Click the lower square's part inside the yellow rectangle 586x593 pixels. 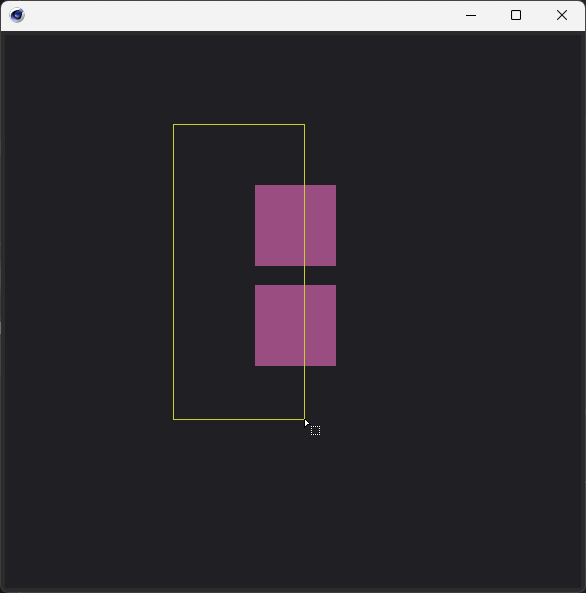280,325
